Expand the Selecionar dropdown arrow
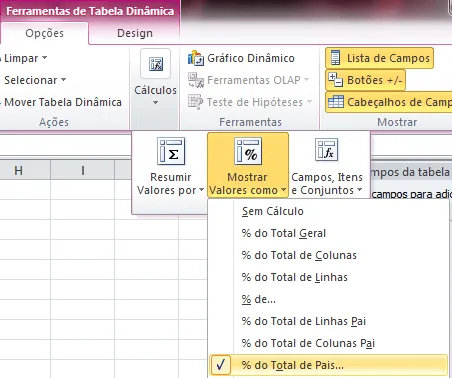Image resolution: width=452 pixels, height=378 pixels. pos(63,80)
